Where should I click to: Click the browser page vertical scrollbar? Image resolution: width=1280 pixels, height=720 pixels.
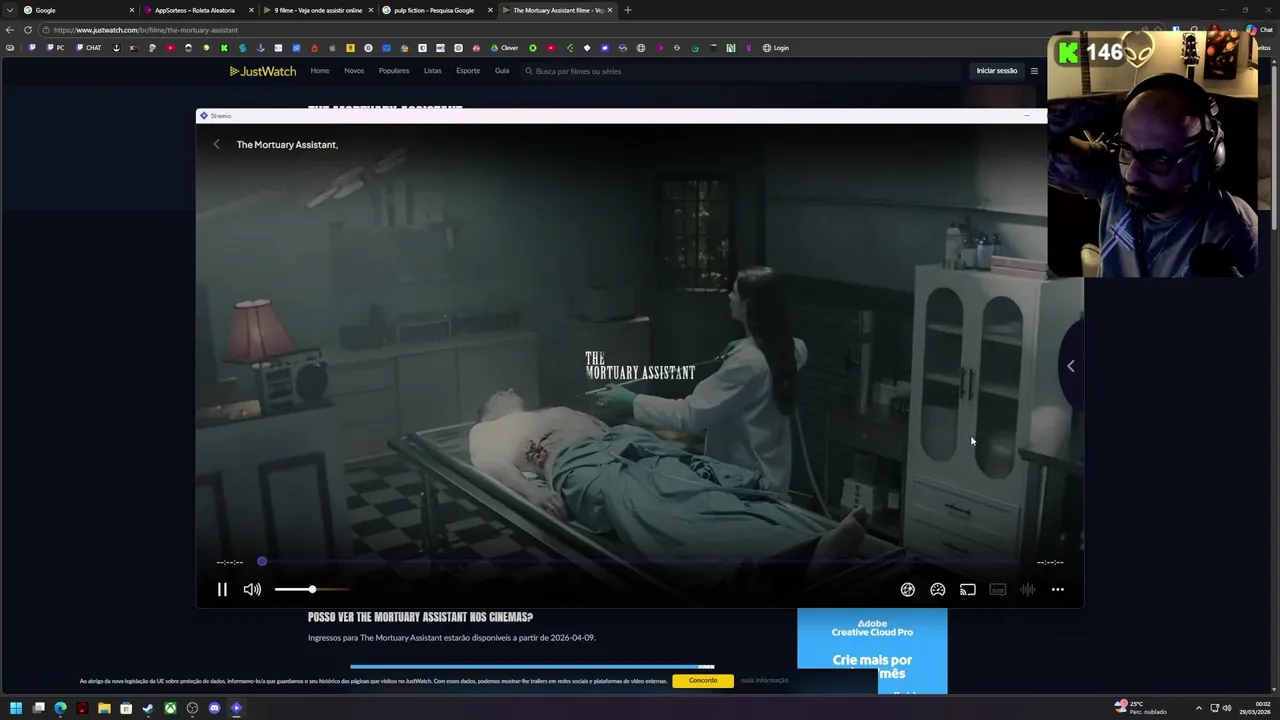(1274, 148)
